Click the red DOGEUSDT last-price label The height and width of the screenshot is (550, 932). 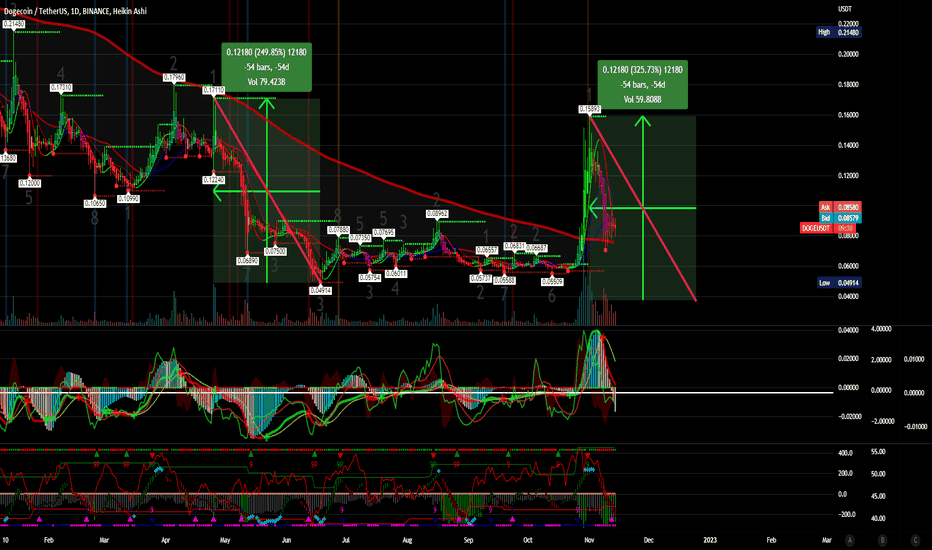[830, 228]
